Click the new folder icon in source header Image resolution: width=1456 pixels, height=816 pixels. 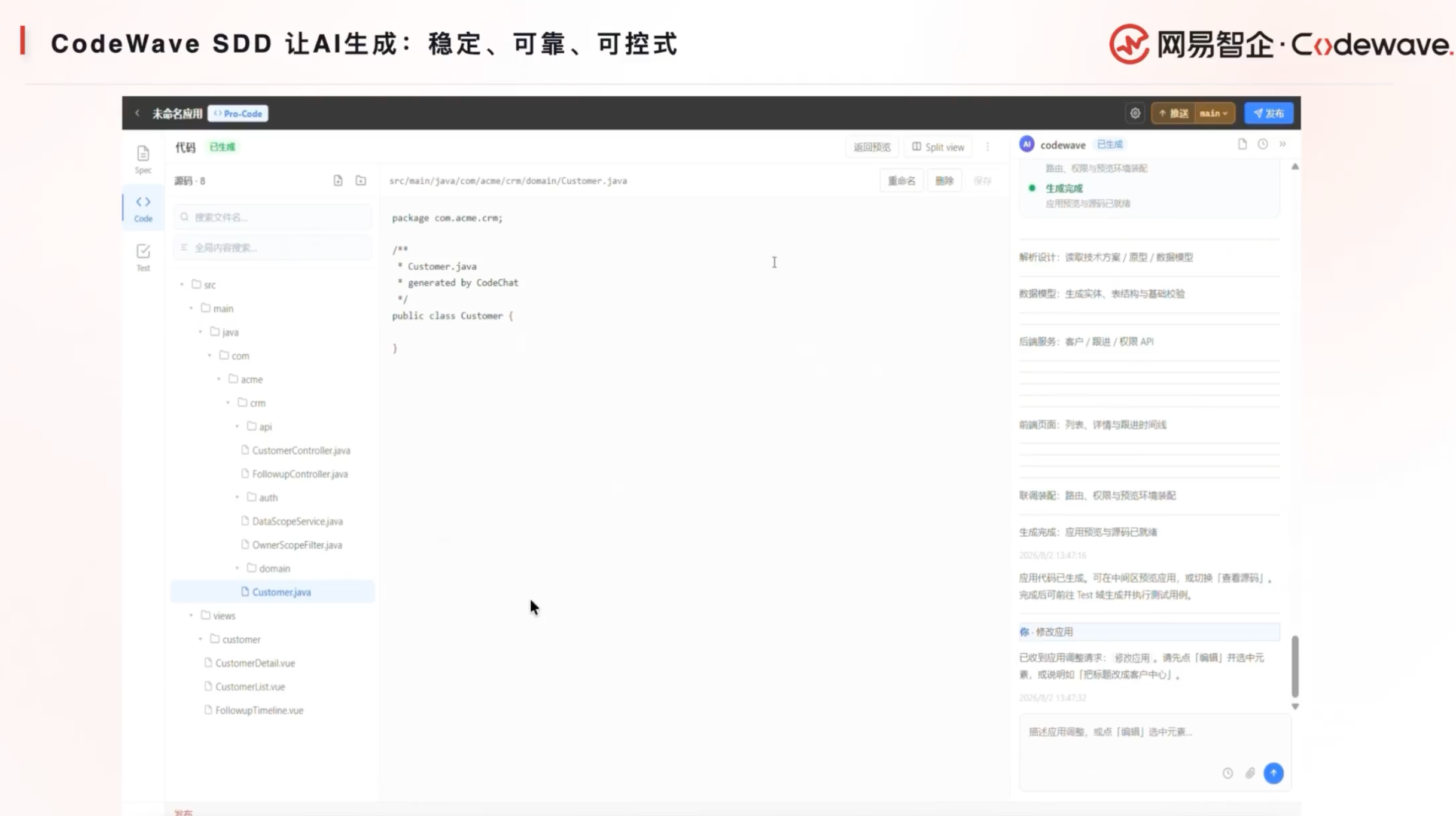pyautogui.click(x=361, y=181)
